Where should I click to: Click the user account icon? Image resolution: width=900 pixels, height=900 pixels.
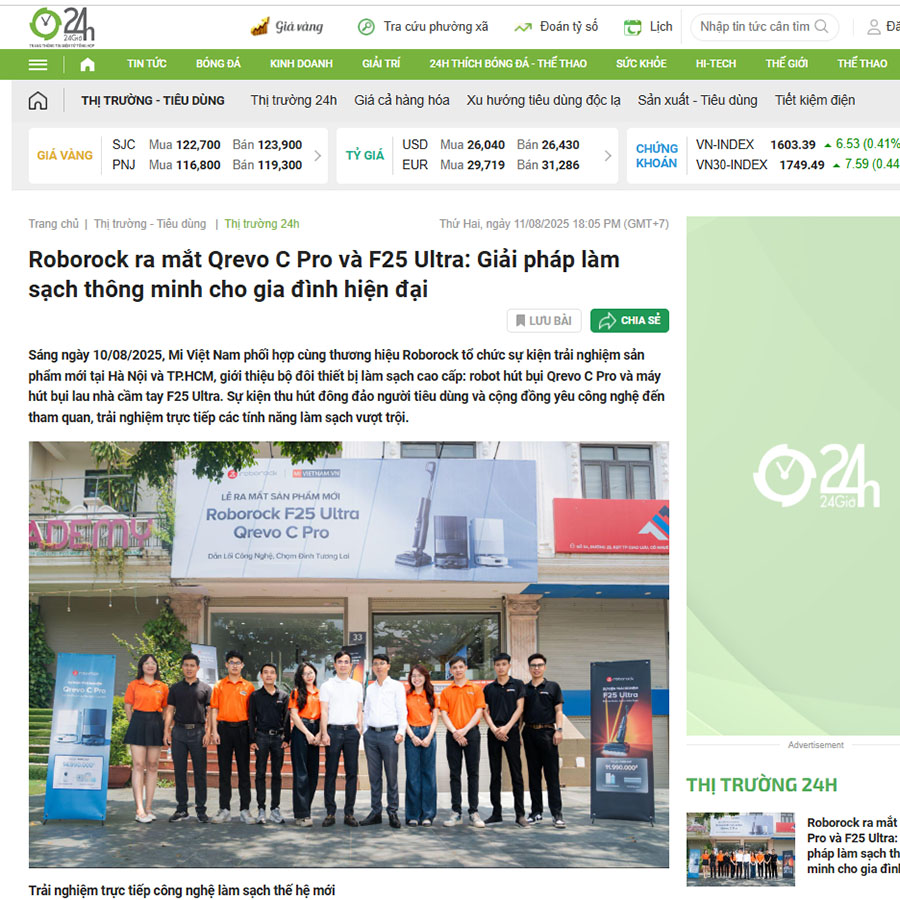[874, 27]
